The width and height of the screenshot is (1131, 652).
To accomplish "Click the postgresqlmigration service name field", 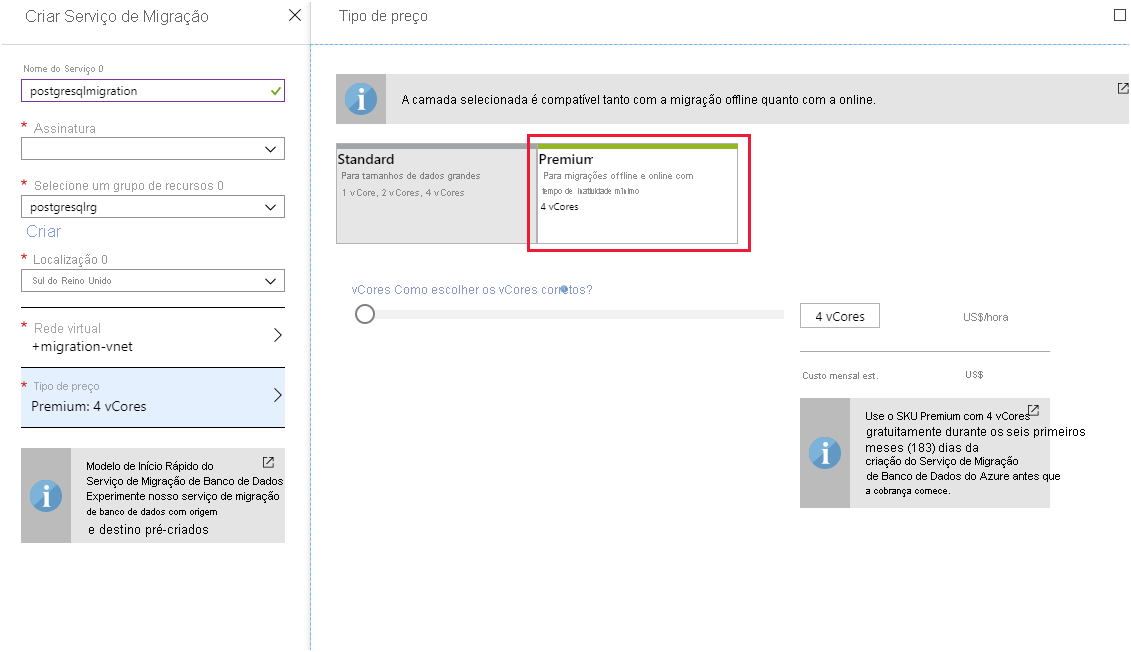I will tap(150, 90).
